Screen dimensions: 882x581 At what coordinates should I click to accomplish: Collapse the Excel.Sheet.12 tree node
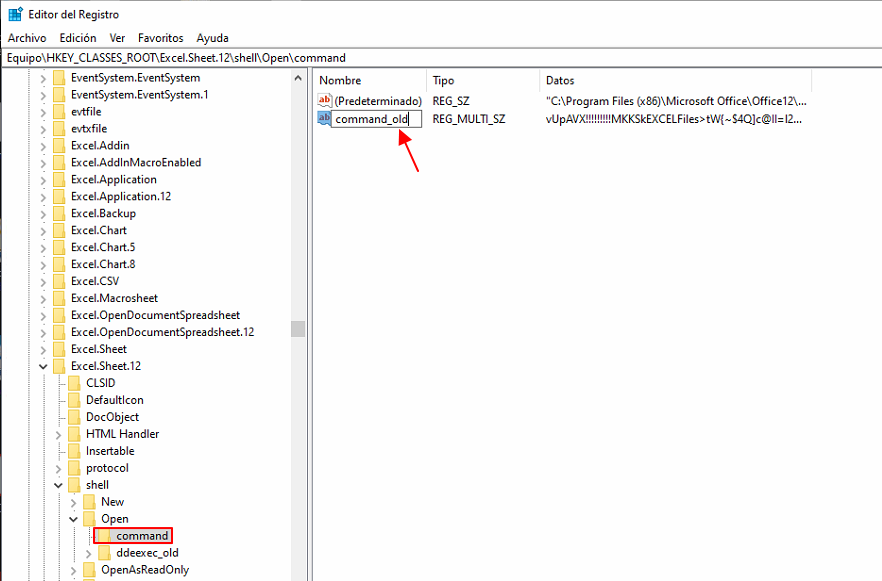(x=43, y=366)
